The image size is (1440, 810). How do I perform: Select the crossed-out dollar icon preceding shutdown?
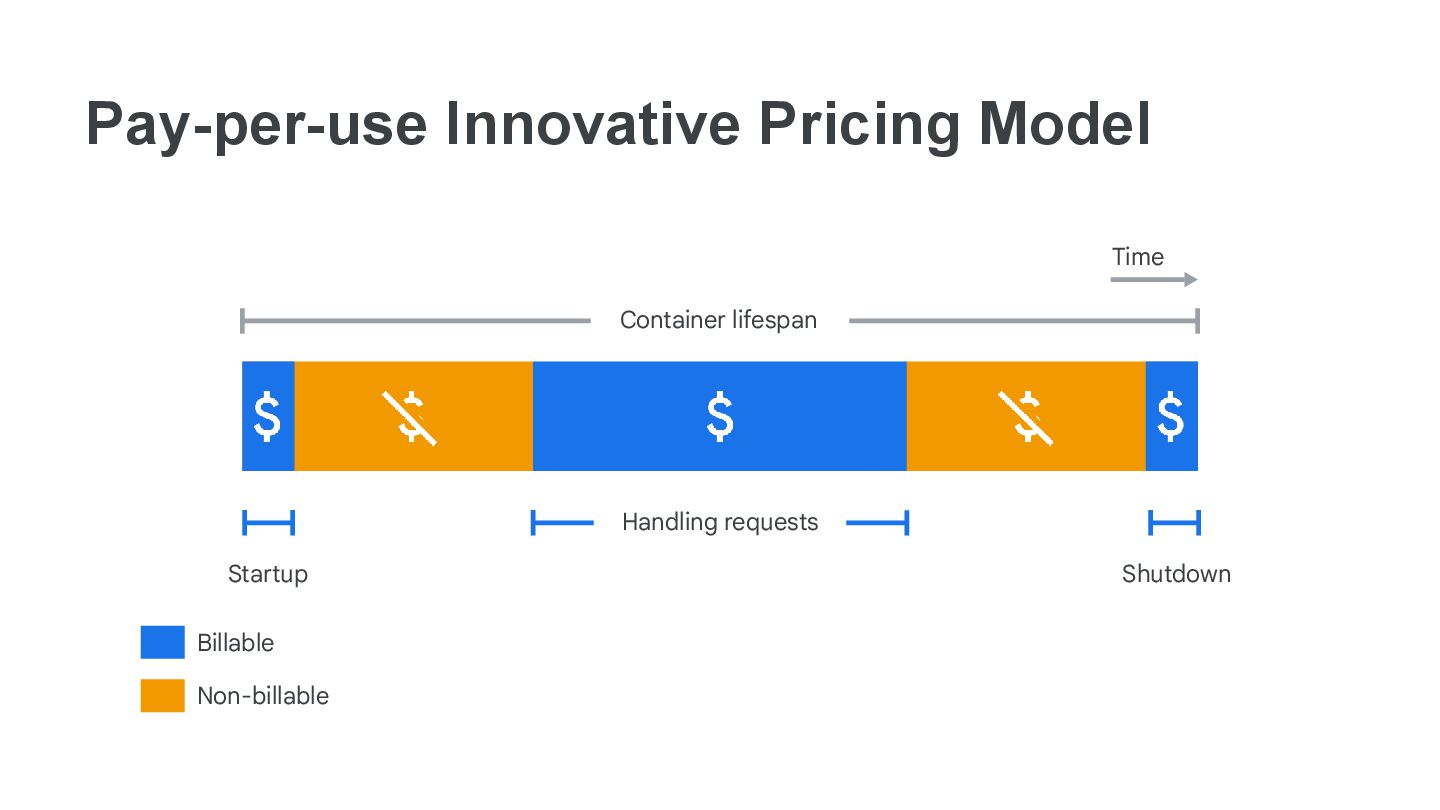coord(1026,417)
